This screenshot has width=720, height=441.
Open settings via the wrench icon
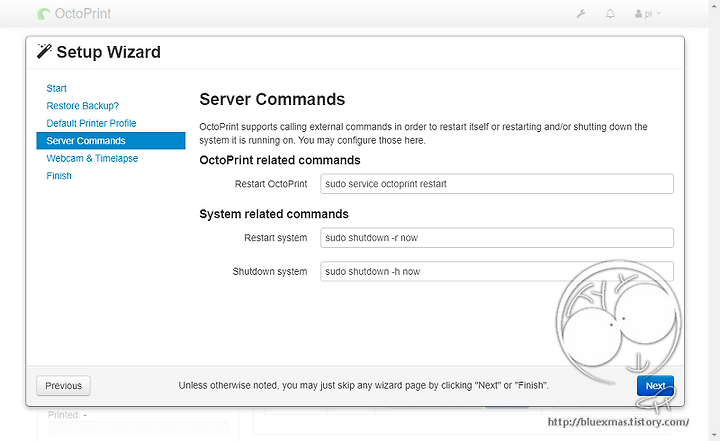click(581, 14)
